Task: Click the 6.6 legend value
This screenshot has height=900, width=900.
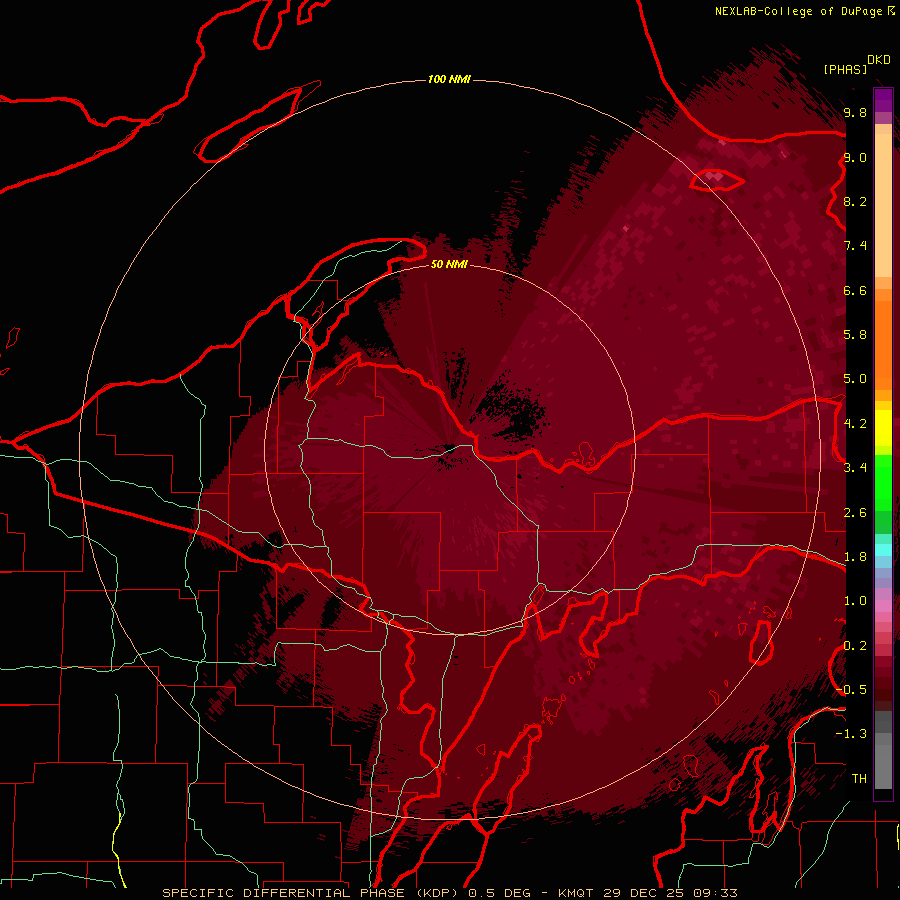Action: 855,290
